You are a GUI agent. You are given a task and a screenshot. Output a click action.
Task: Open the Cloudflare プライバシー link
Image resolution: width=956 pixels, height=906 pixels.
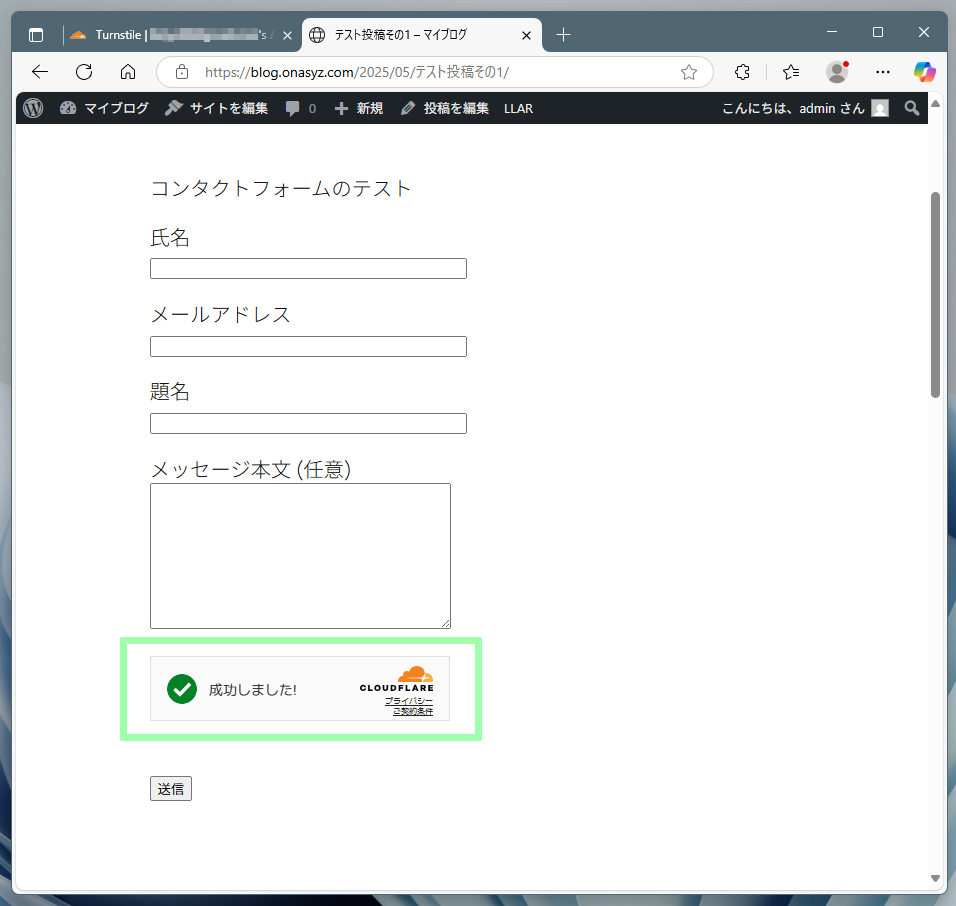409,701
